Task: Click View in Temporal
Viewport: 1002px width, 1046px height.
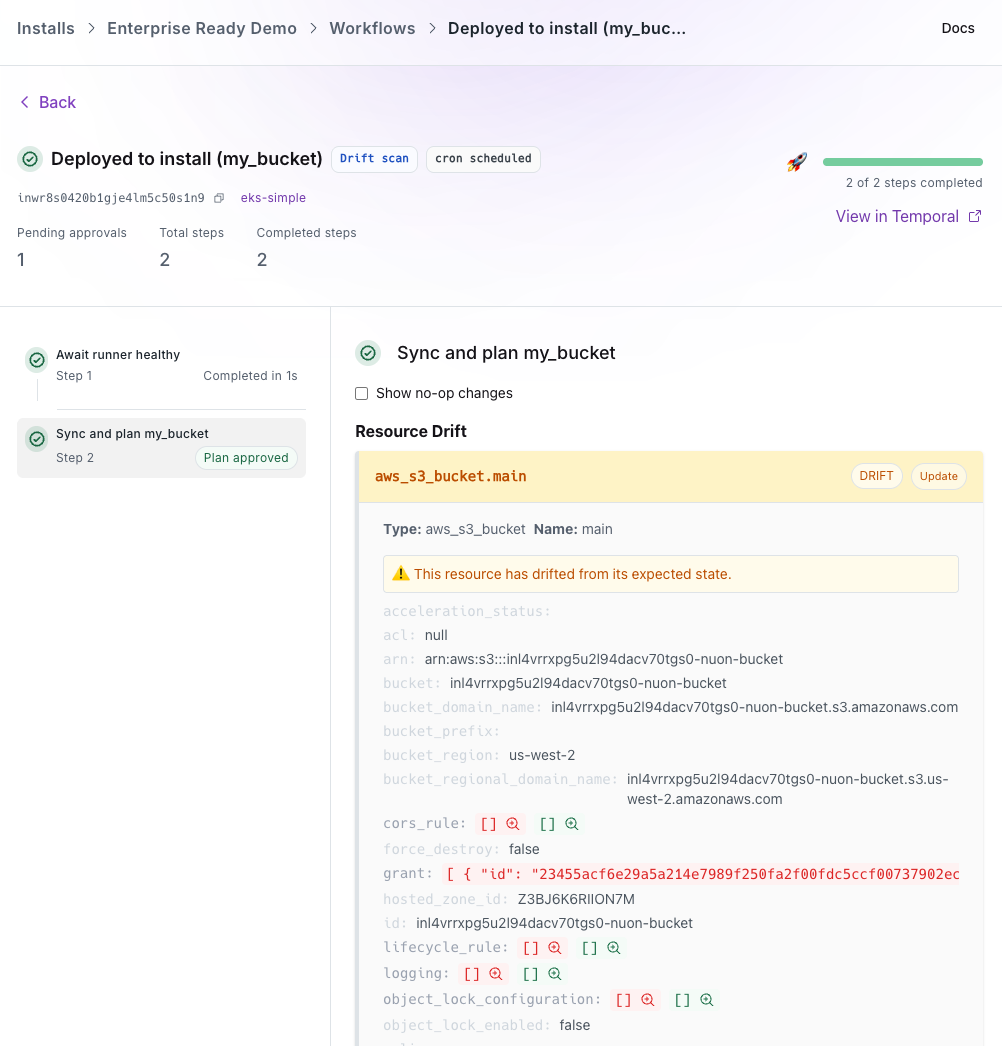Action: (899, 216)
